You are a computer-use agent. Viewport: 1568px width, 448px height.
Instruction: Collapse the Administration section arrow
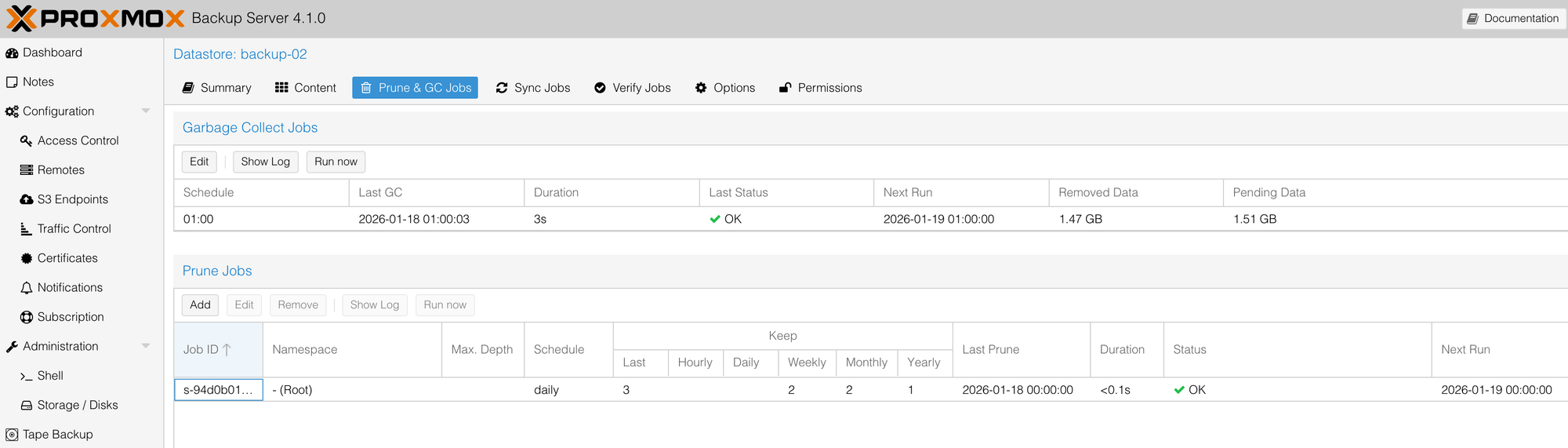[146, 346]
